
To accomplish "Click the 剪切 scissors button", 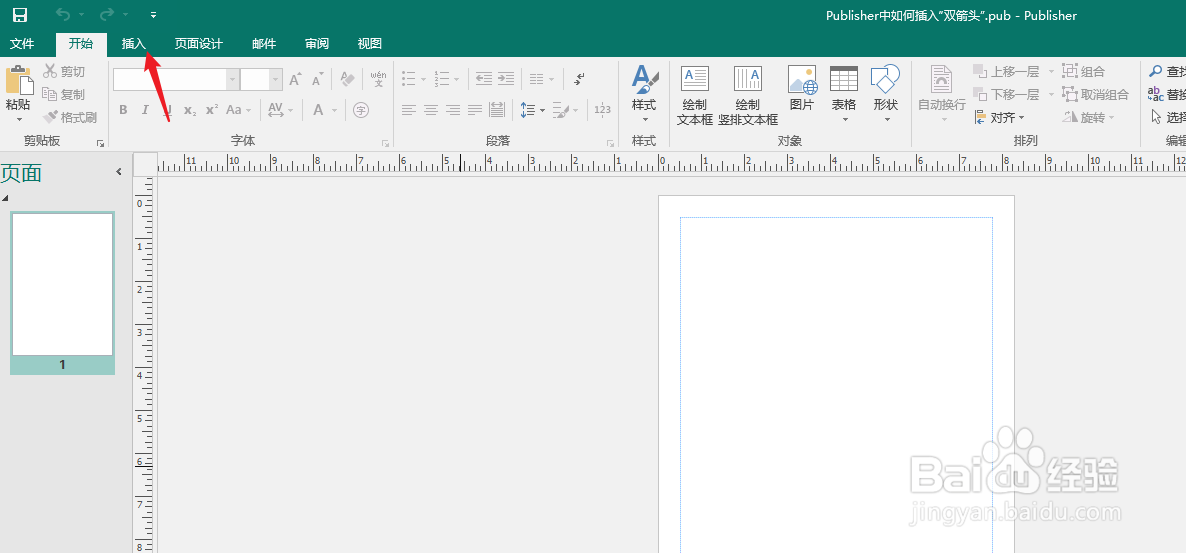I will tap(64, 72).
